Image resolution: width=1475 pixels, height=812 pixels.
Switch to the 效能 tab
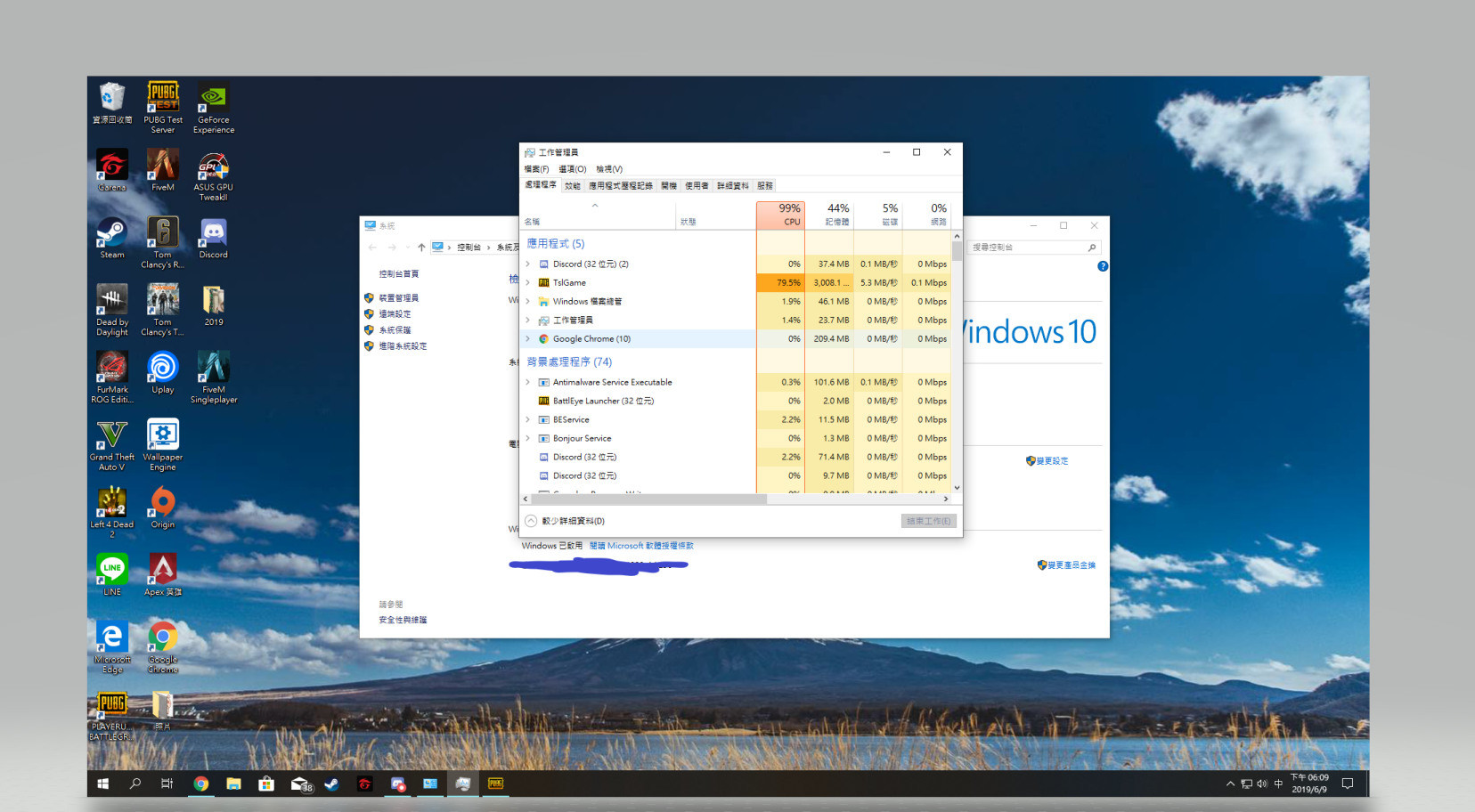point(573,186)
